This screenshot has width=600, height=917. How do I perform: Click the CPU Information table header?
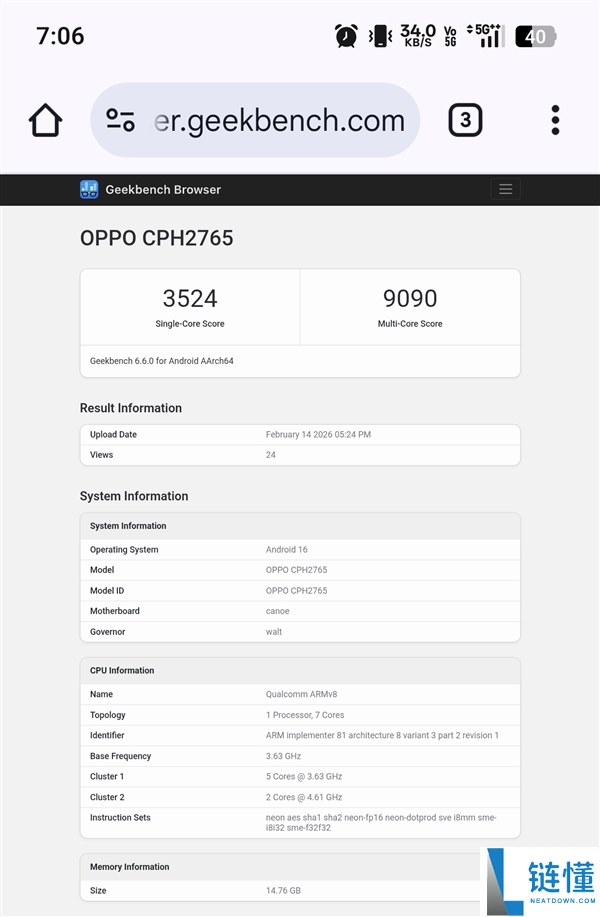[300, 670]
